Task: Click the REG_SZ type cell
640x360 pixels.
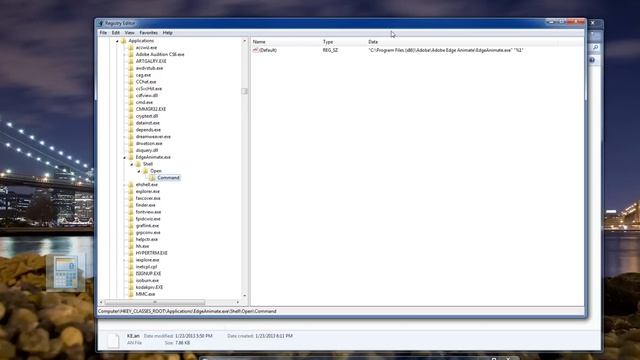Action: 330,50
